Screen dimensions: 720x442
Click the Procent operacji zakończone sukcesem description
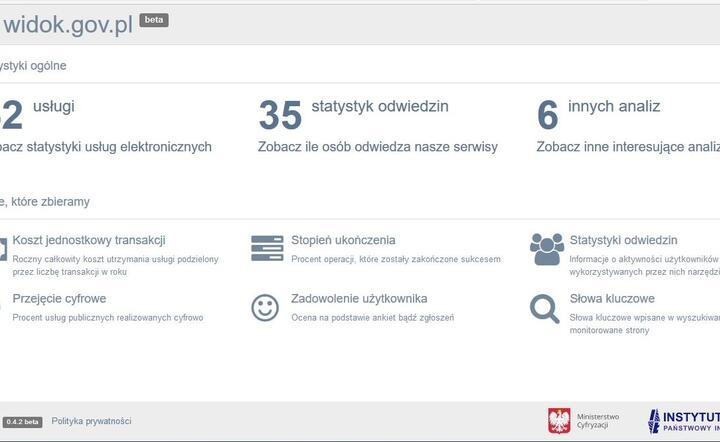[x=396, y=259]
